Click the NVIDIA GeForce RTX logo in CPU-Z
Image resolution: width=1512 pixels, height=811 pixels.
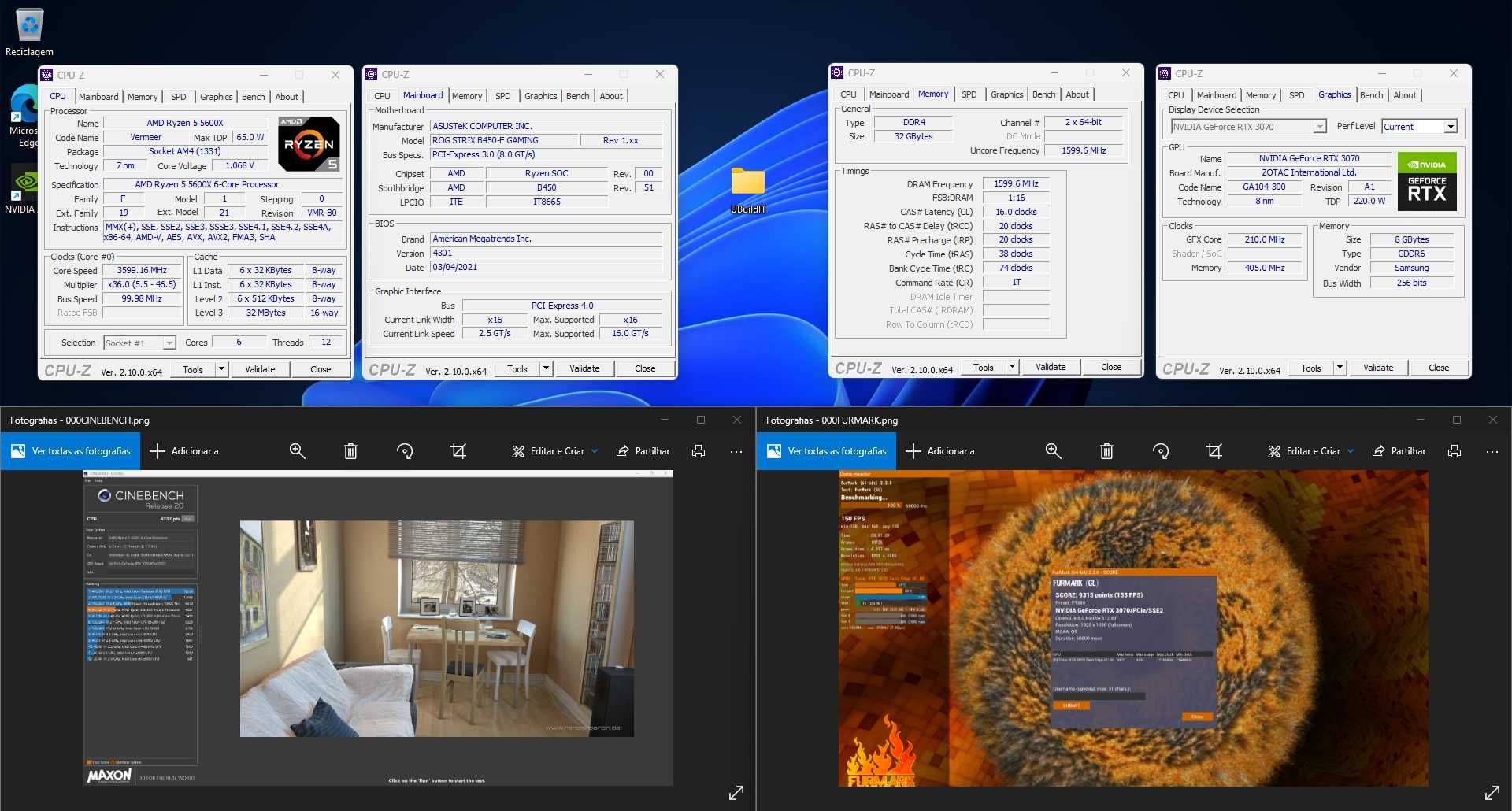(x=1427, y=181)
